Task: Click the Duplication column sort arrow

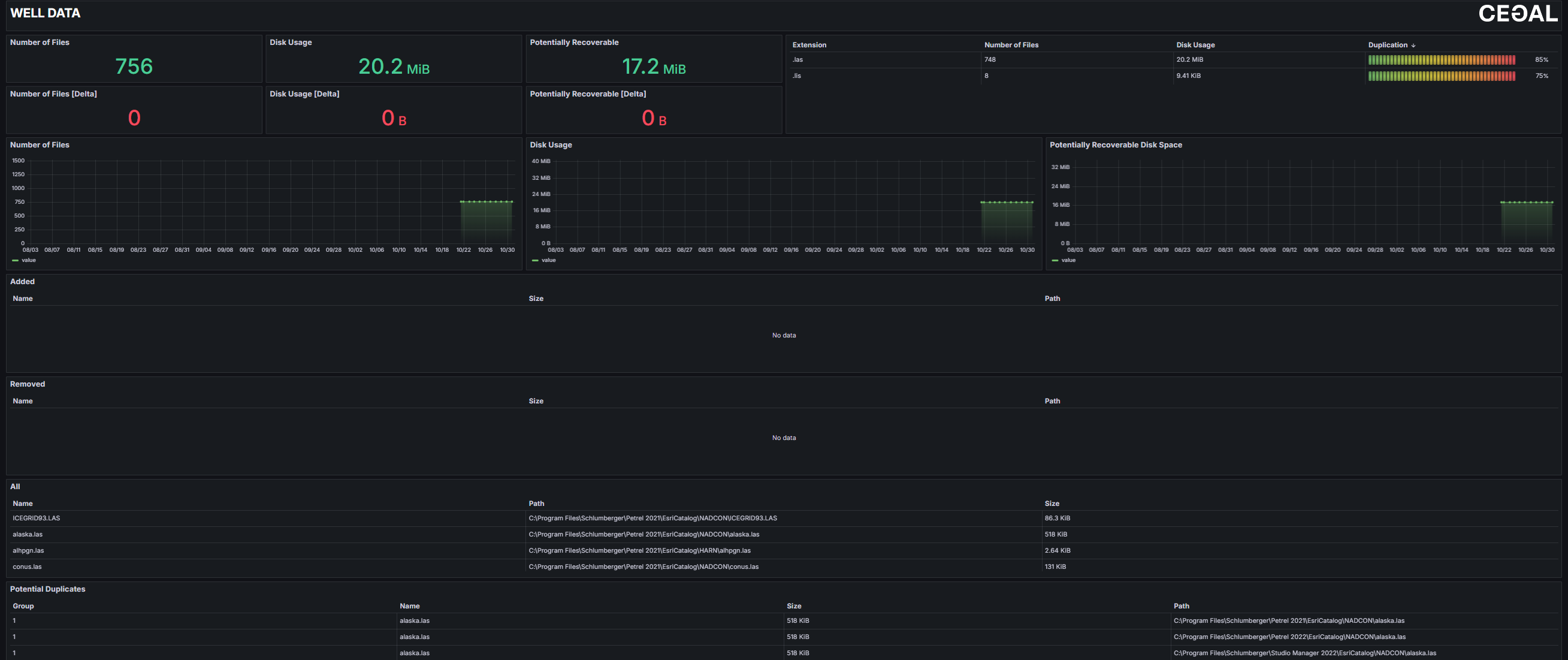Action: tap(1413, 45)
